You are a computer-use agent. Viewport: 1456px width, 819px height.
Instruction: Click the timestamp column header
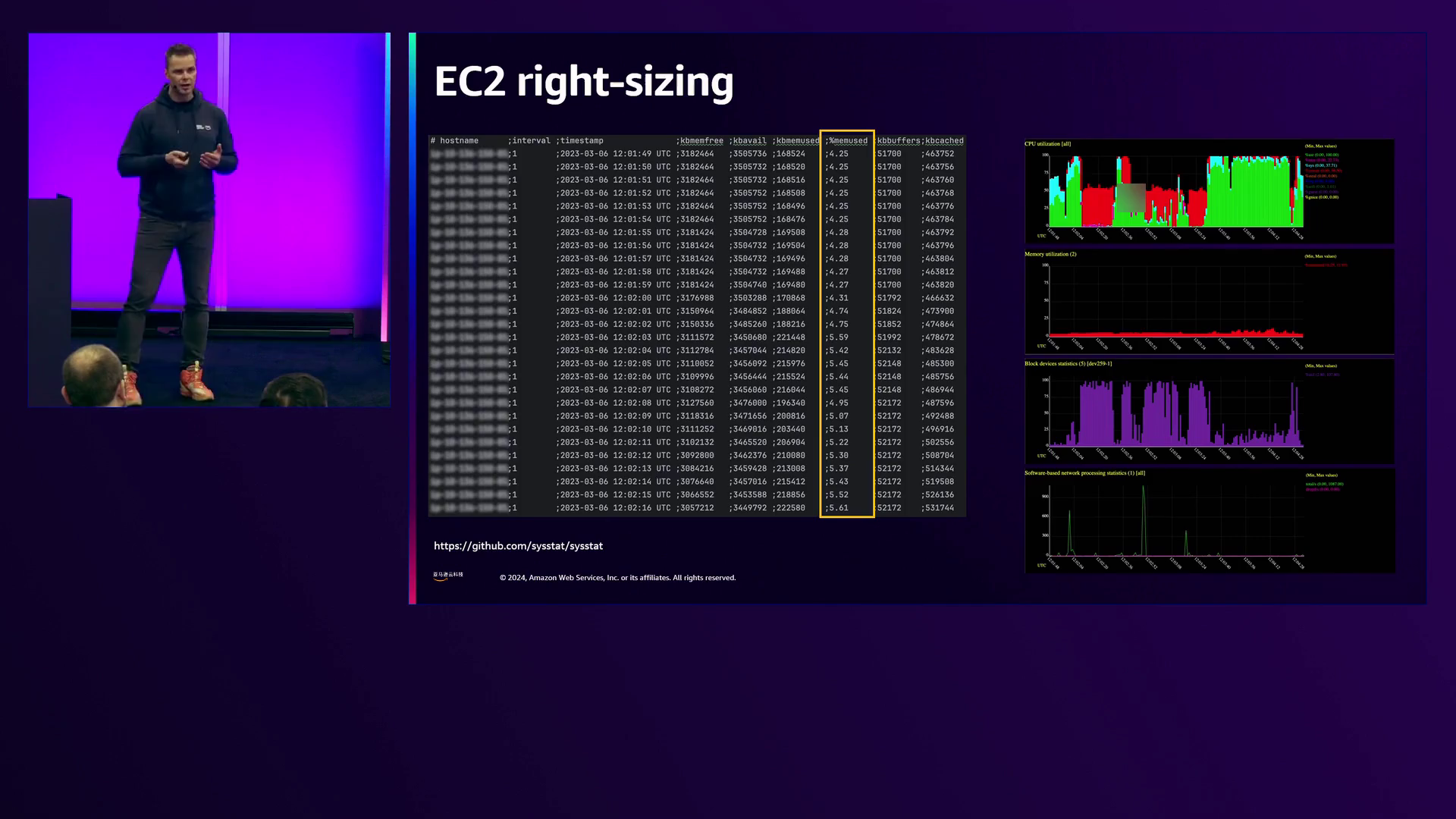[x=582, y=141]
